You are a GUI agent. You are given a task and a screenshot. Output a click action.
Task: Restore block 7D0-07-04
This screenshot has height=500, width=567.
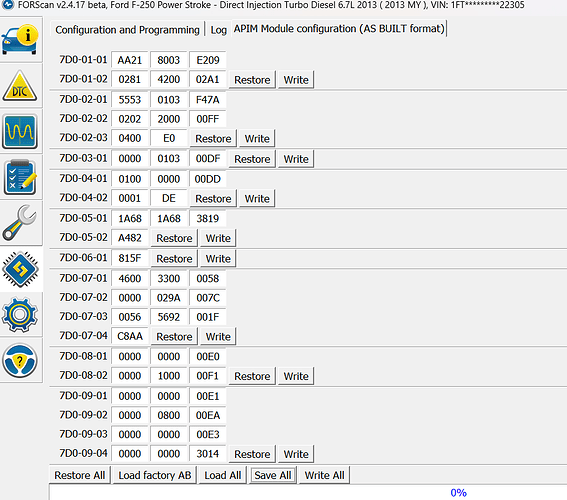174,337
